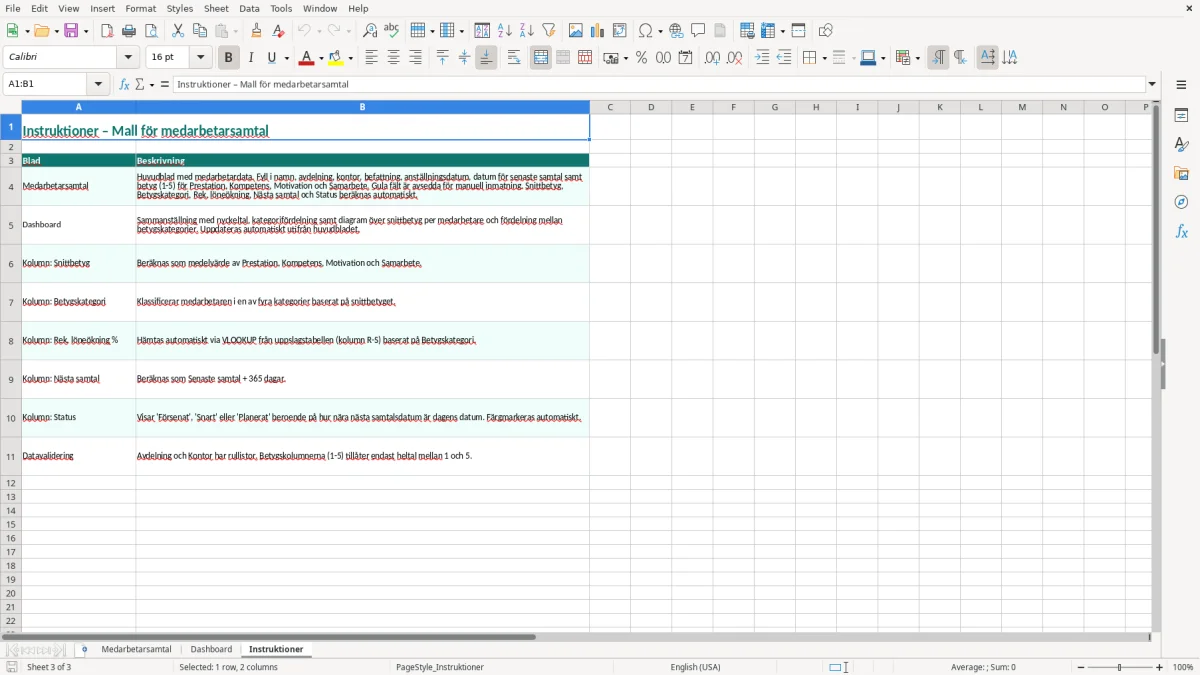1200x675 pixels.
Task: Open Sidebar Properties panel icon
Action: [x=1182, y=115]
